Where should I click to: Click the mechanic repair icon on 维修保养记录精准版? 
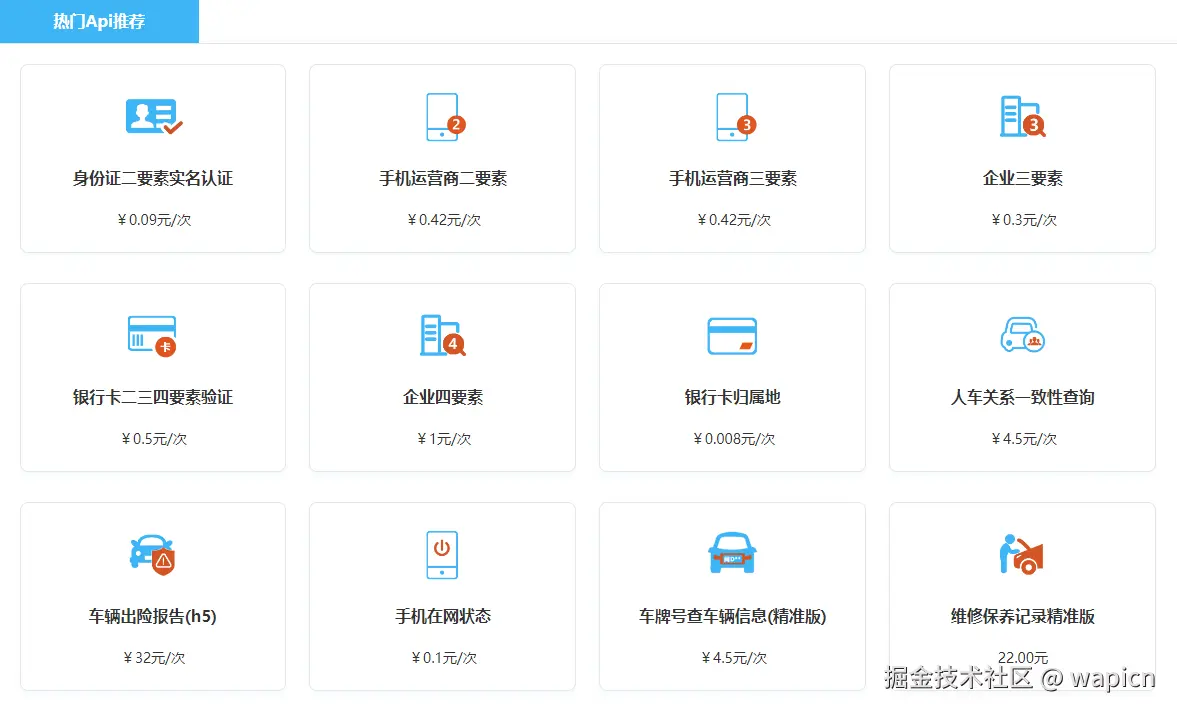pyautogui.click(x=1021, y=554)
